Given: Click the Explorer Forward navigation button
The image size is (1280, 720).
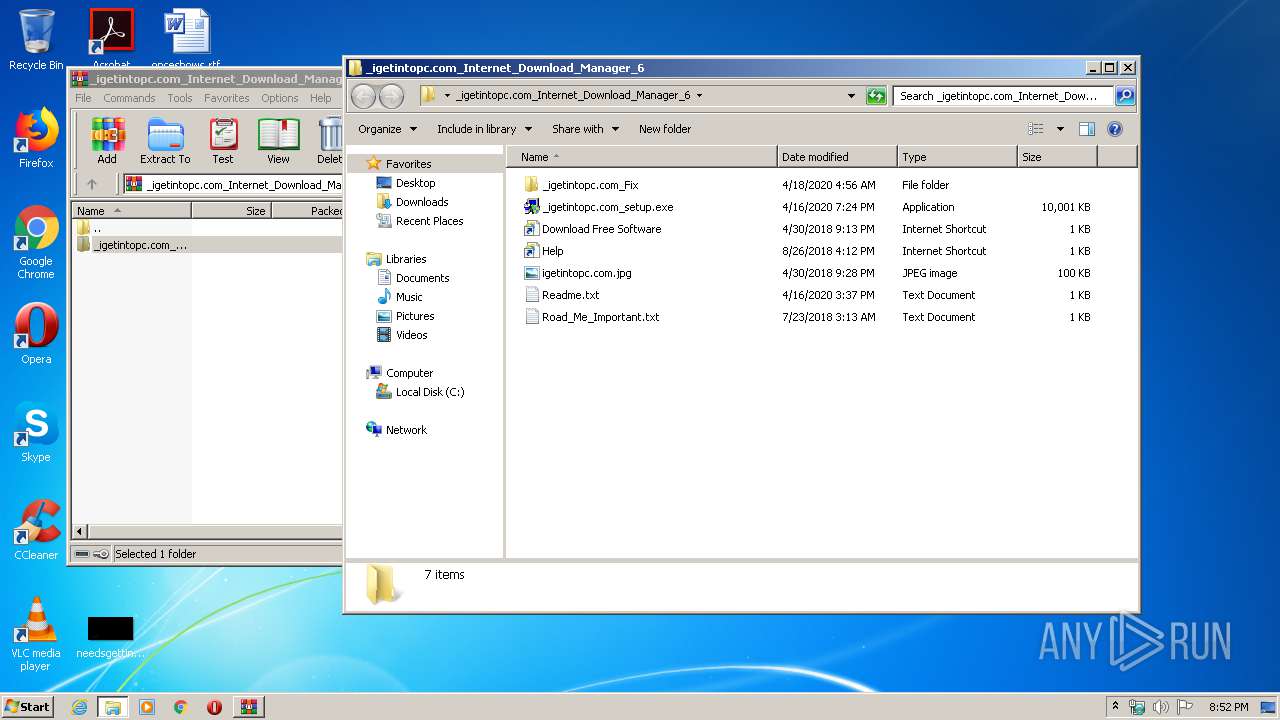Looking at the screenshot, I should point(391,96).
